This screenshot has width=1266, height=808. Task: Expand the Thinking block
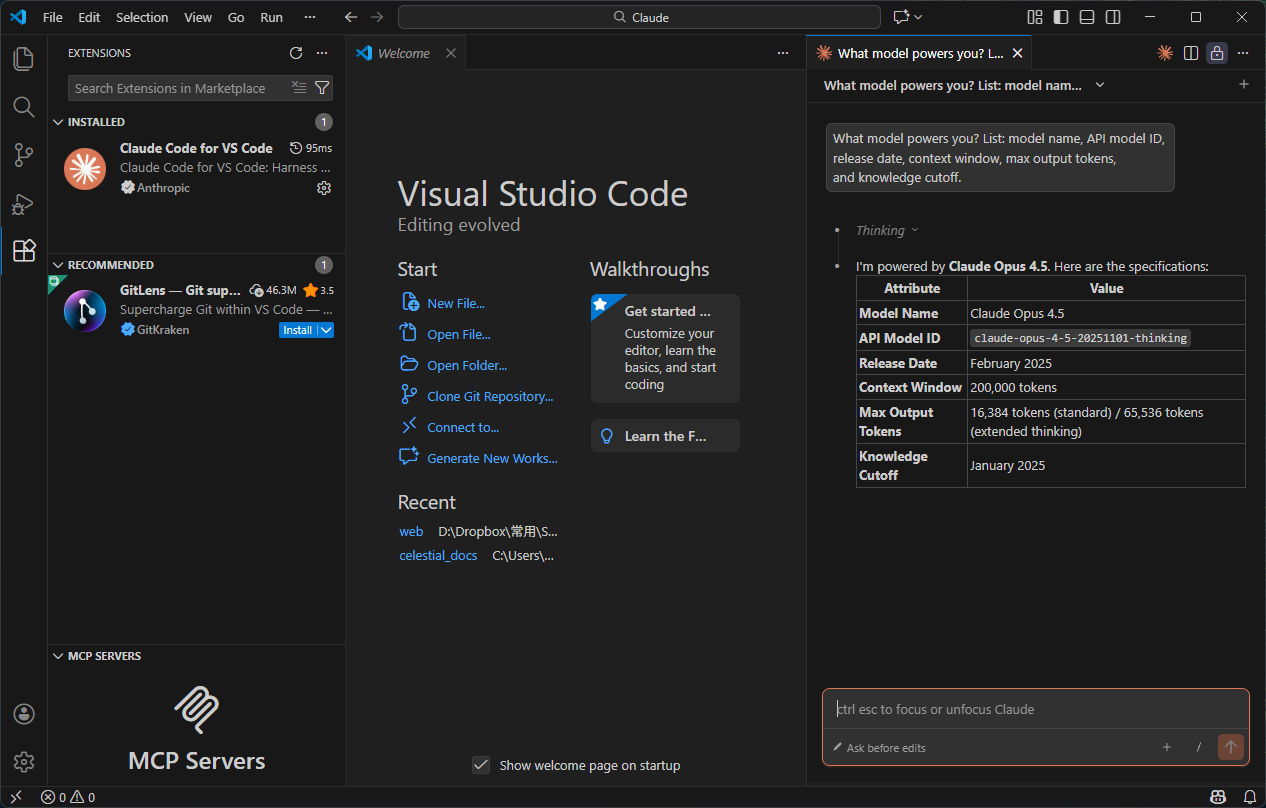point(887,230)
